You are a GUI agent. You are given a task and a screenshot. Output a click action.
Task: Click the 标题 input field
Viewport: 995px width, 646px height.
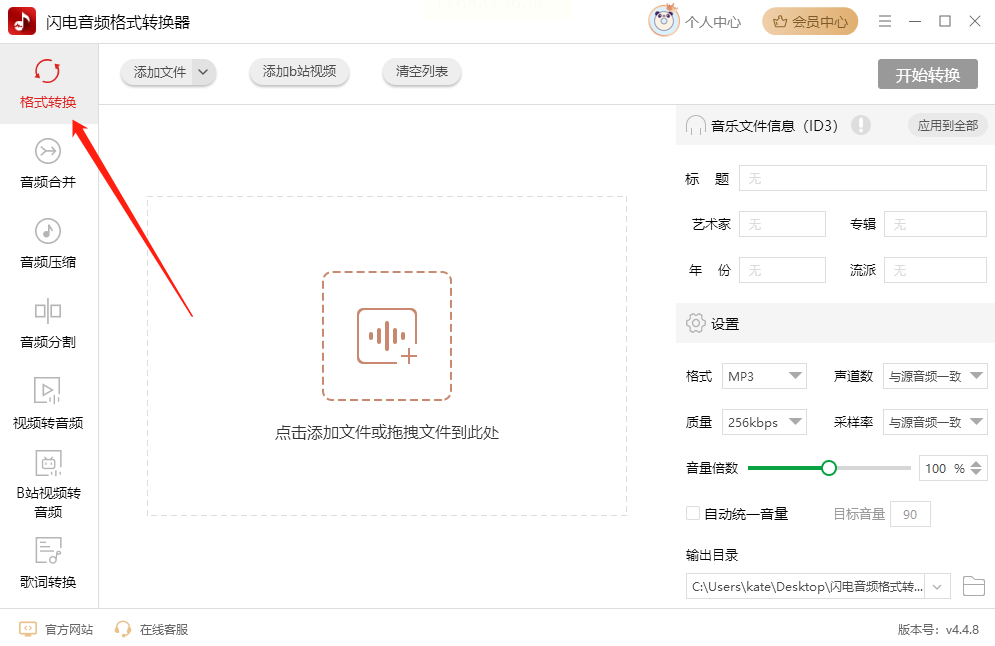(x=862, y=178)
